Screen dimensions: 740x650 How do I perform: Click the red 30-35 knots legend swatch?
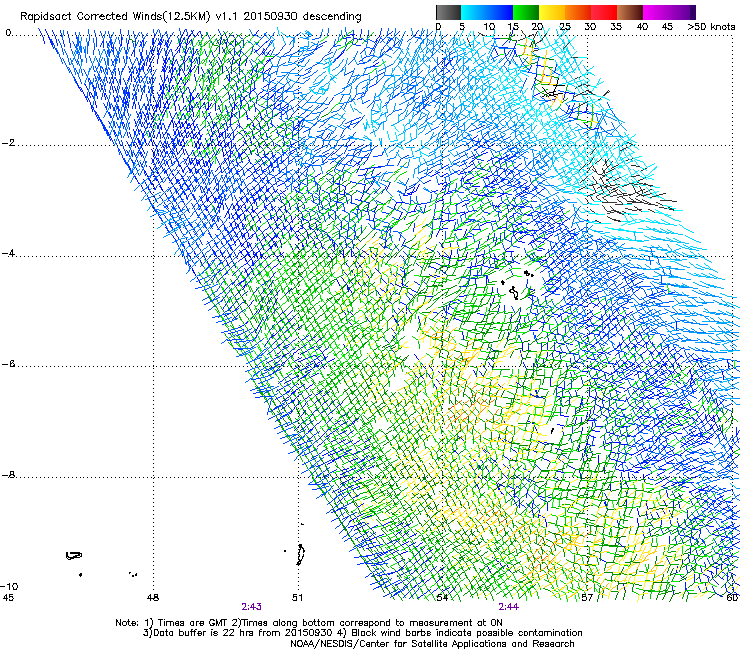coord(604,12)
